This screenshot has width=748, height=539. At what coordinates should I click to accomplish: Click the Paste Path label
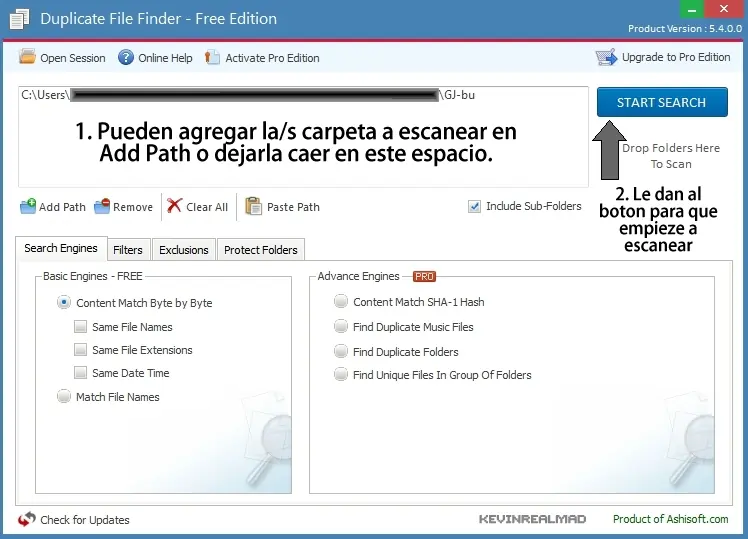293,207
